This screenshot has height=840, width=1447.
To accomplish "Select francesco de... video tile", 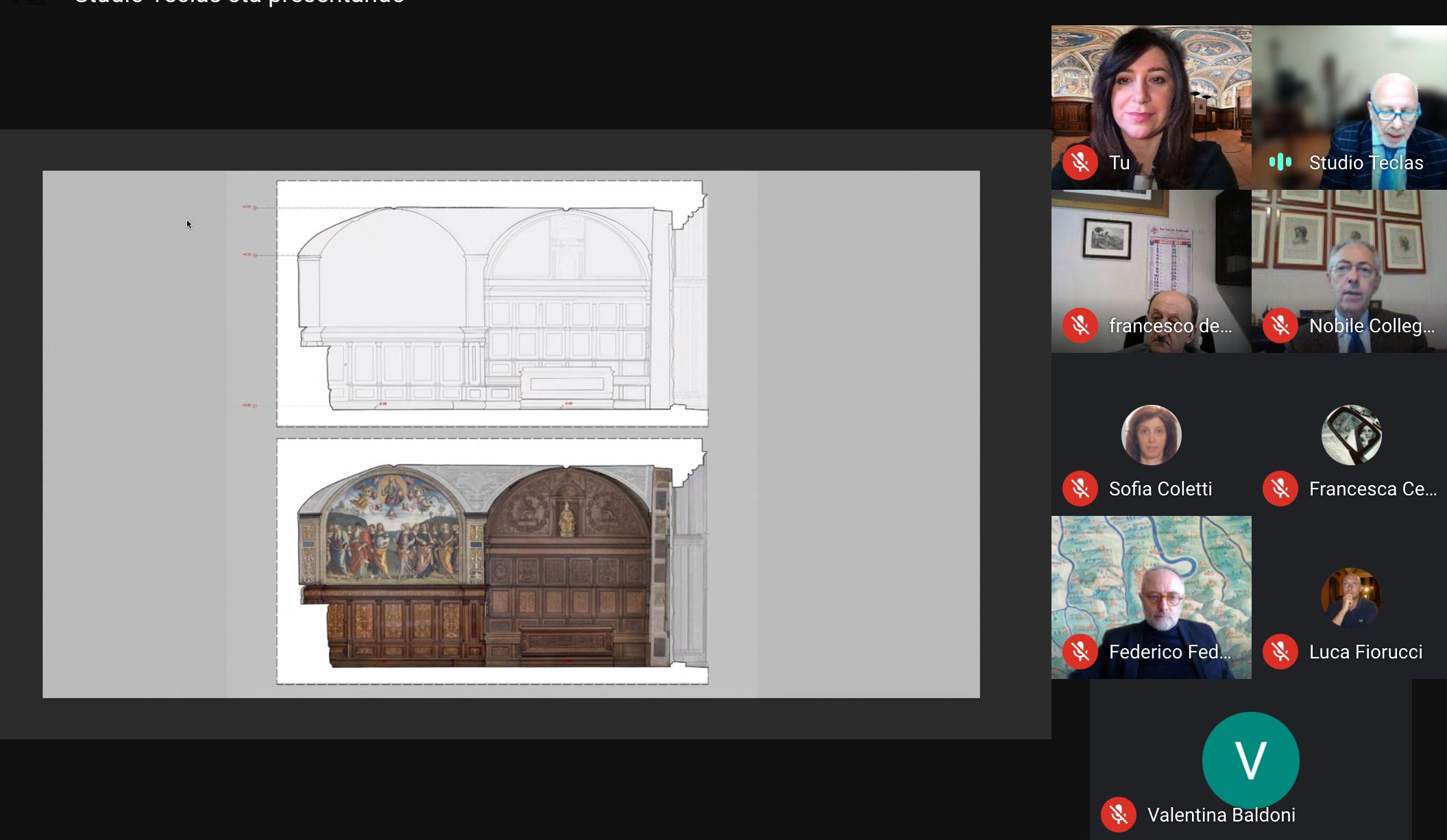I will click(x=1152, y=271).
